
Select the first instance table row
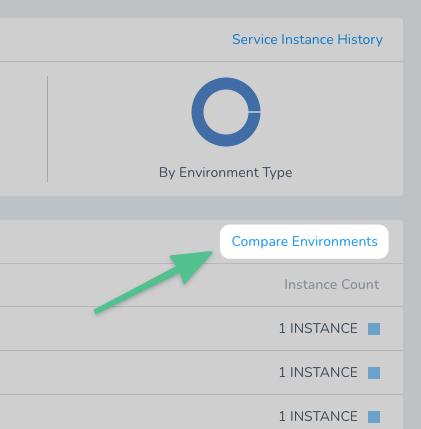(x=201, y=329)
